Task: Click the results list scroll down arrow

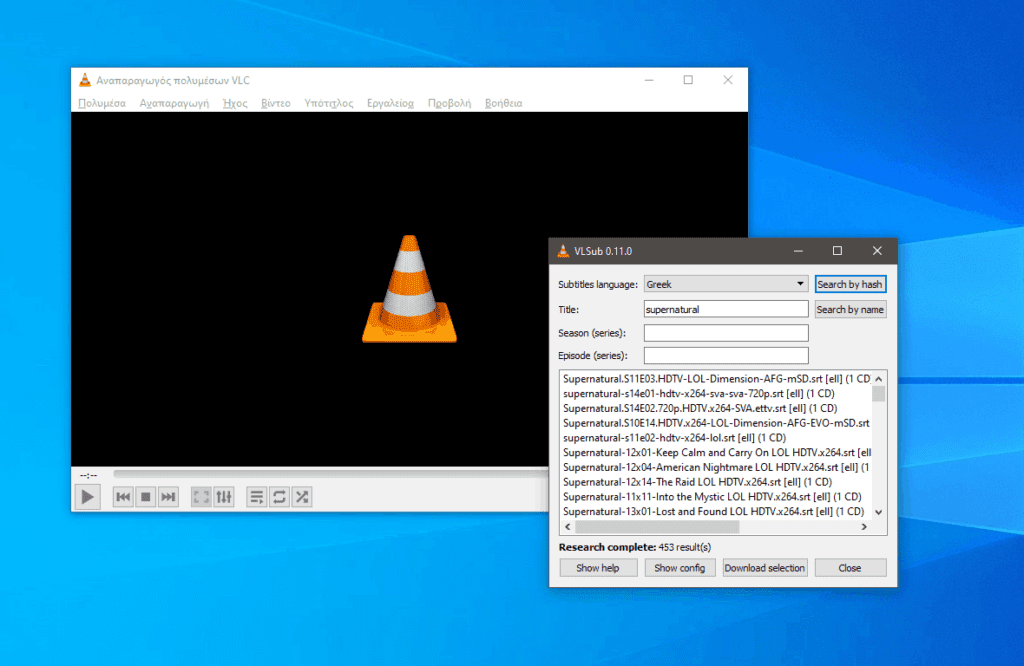Action: [x=879, y=513]
